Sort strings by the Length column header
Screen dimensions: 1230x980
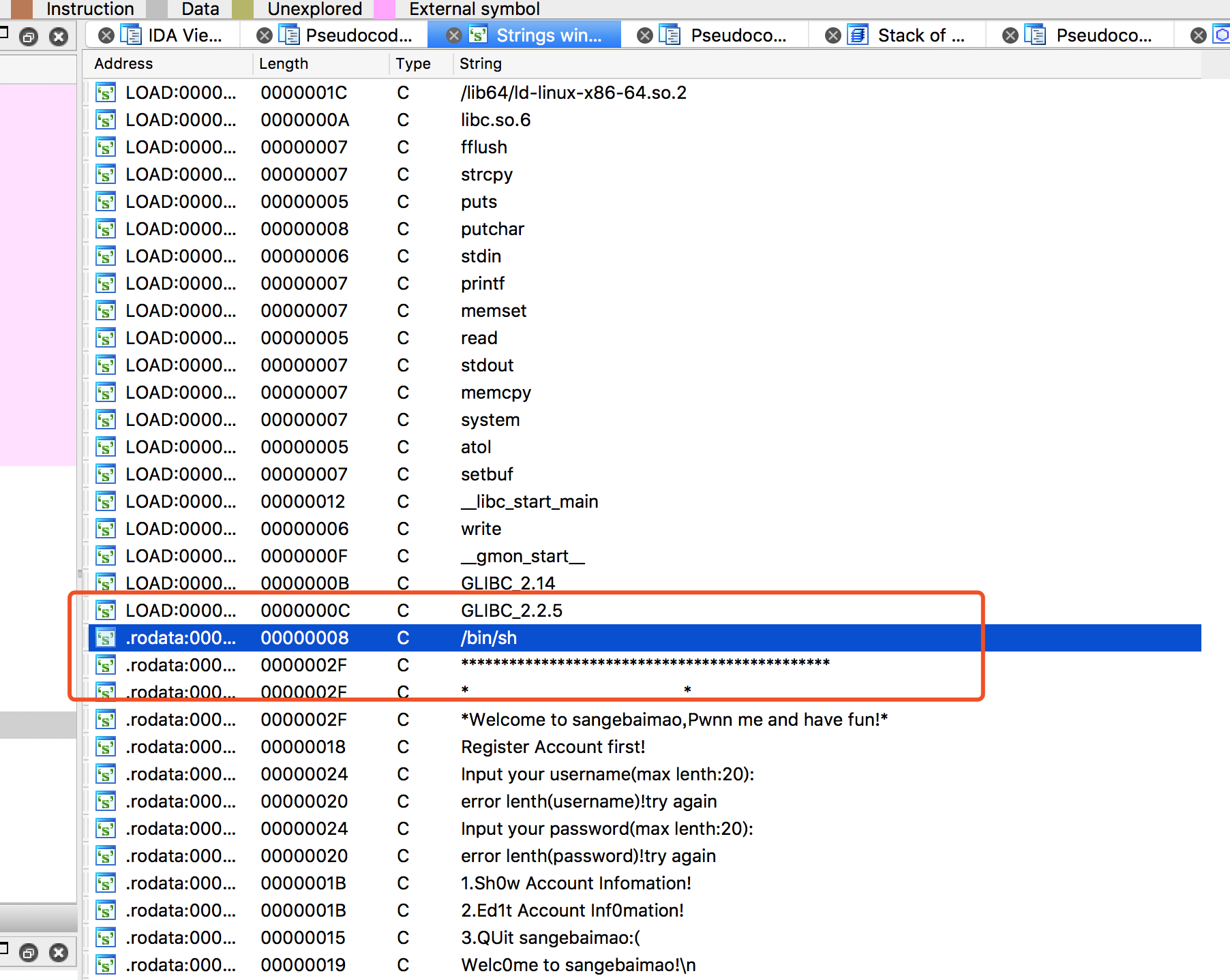pos(284,63)
